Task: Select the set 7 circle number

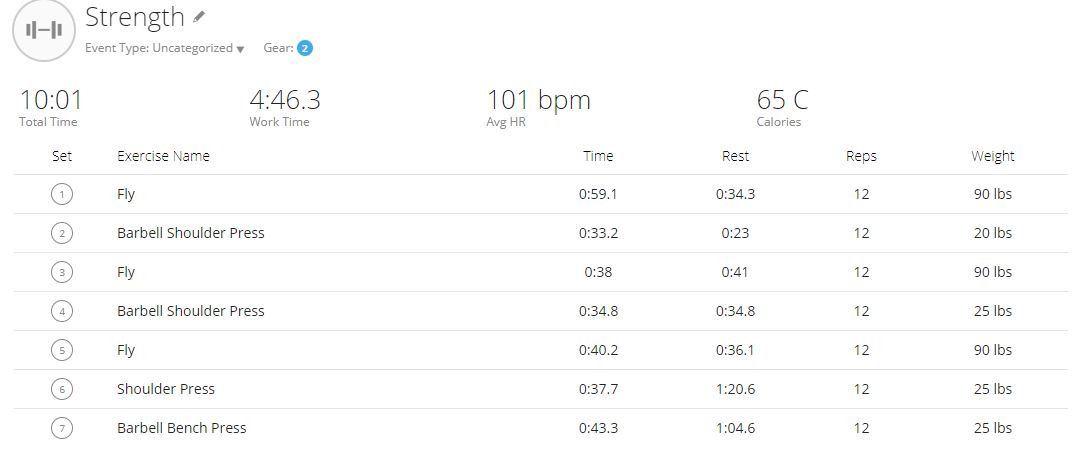Action: click(62, 428)
